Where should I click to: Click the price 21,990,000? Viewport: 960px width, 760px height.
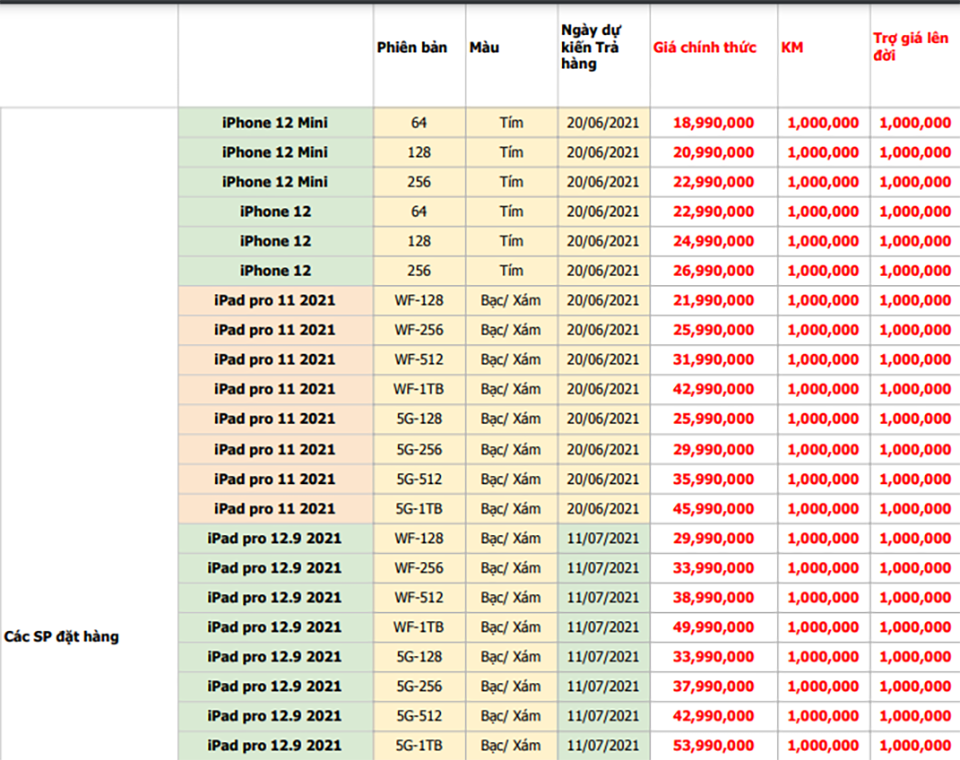click(713, 300)
